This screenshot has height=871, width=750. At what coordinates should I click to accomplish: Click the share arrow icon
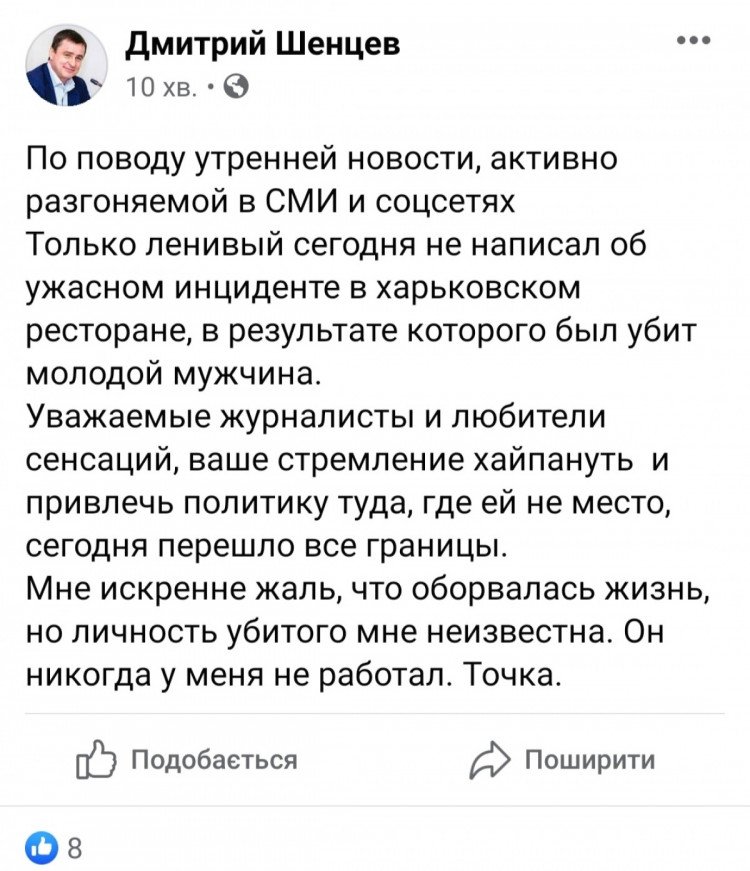[489, 760]
